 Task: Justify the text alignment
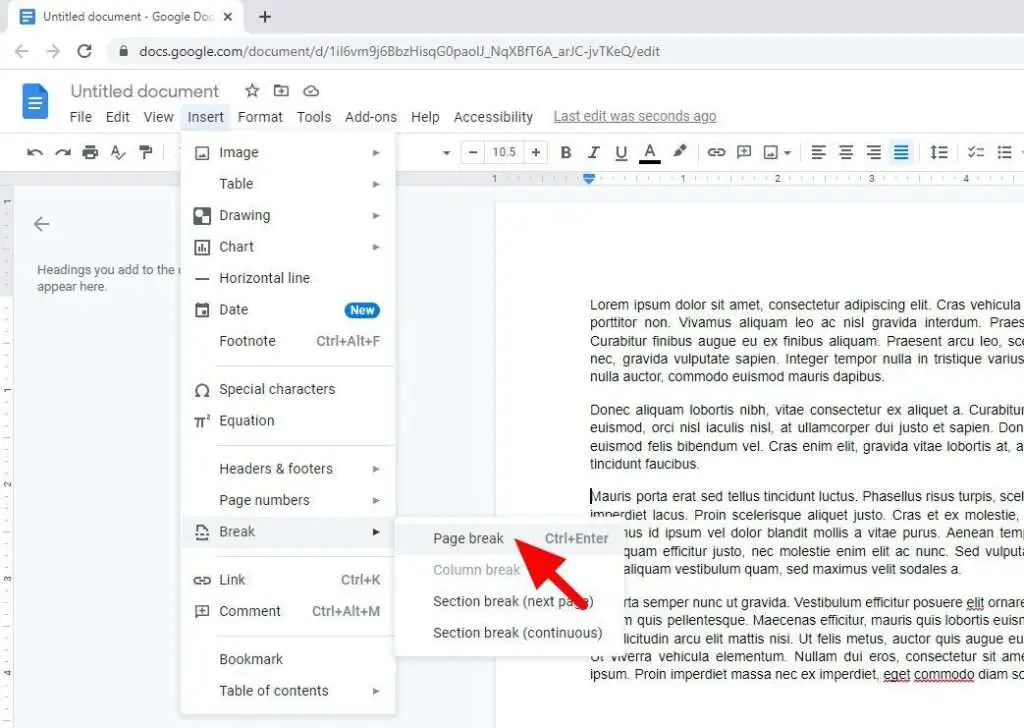click(901, 153)
